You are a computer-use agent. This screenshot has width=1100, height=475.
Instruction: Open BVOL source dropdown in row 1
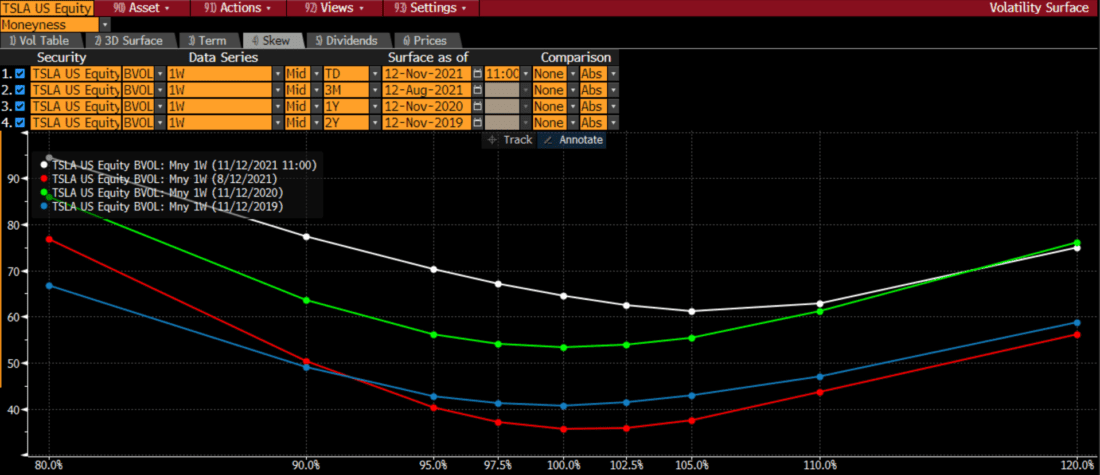[x=161, y=74]
